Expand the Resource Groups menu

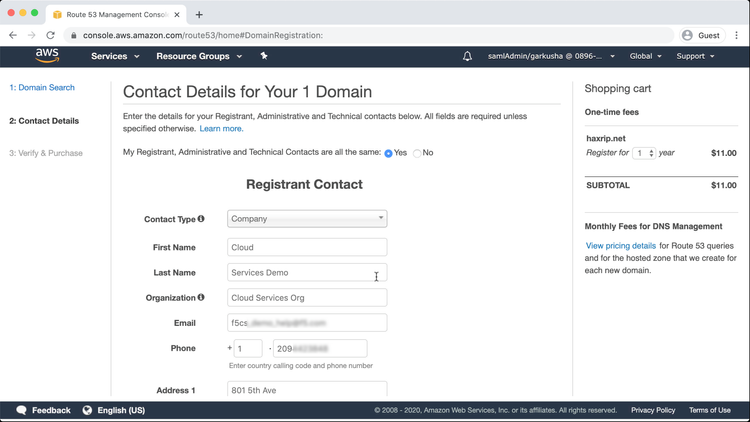(x=198, y=56)
